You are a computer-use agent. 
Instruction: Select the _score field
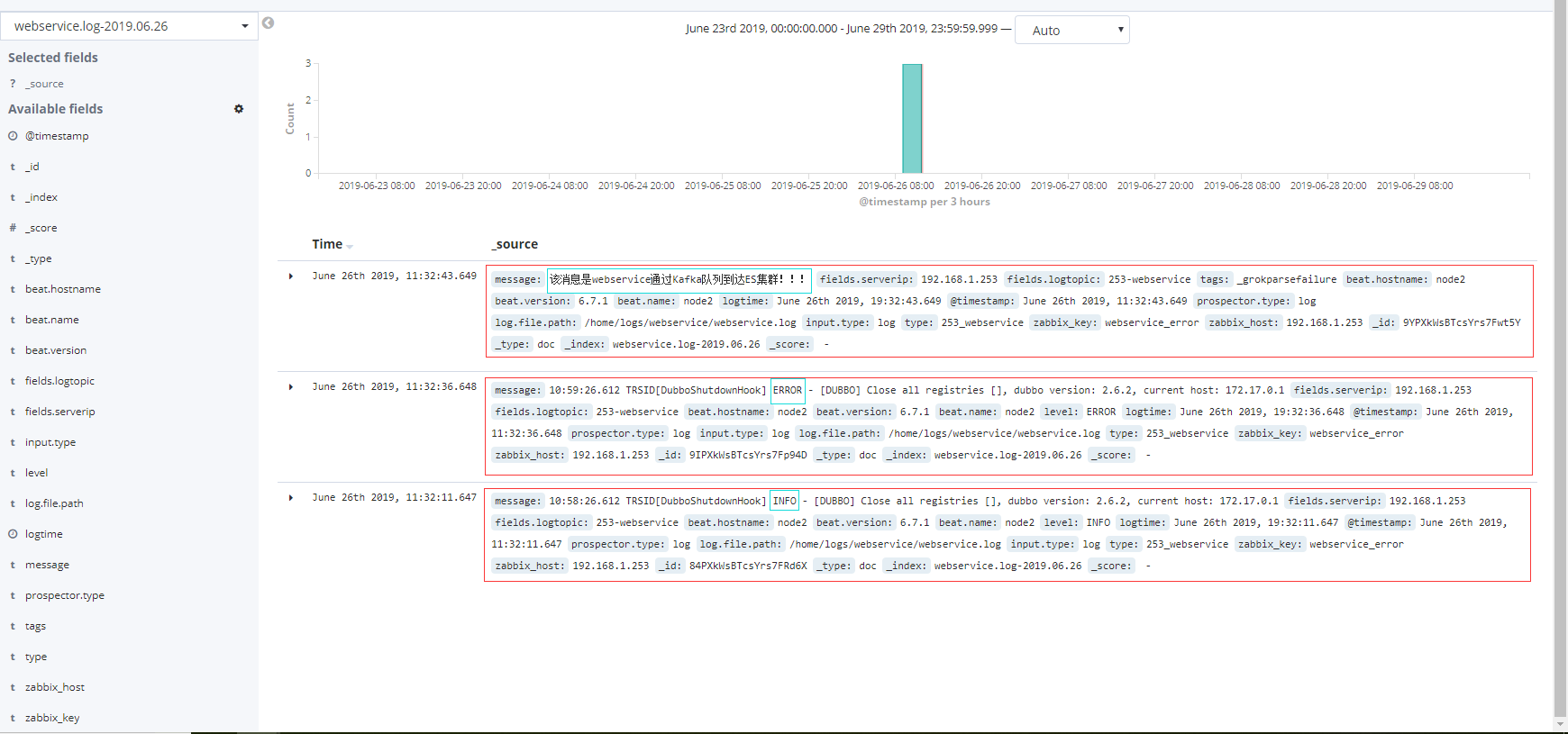point(41,228)
